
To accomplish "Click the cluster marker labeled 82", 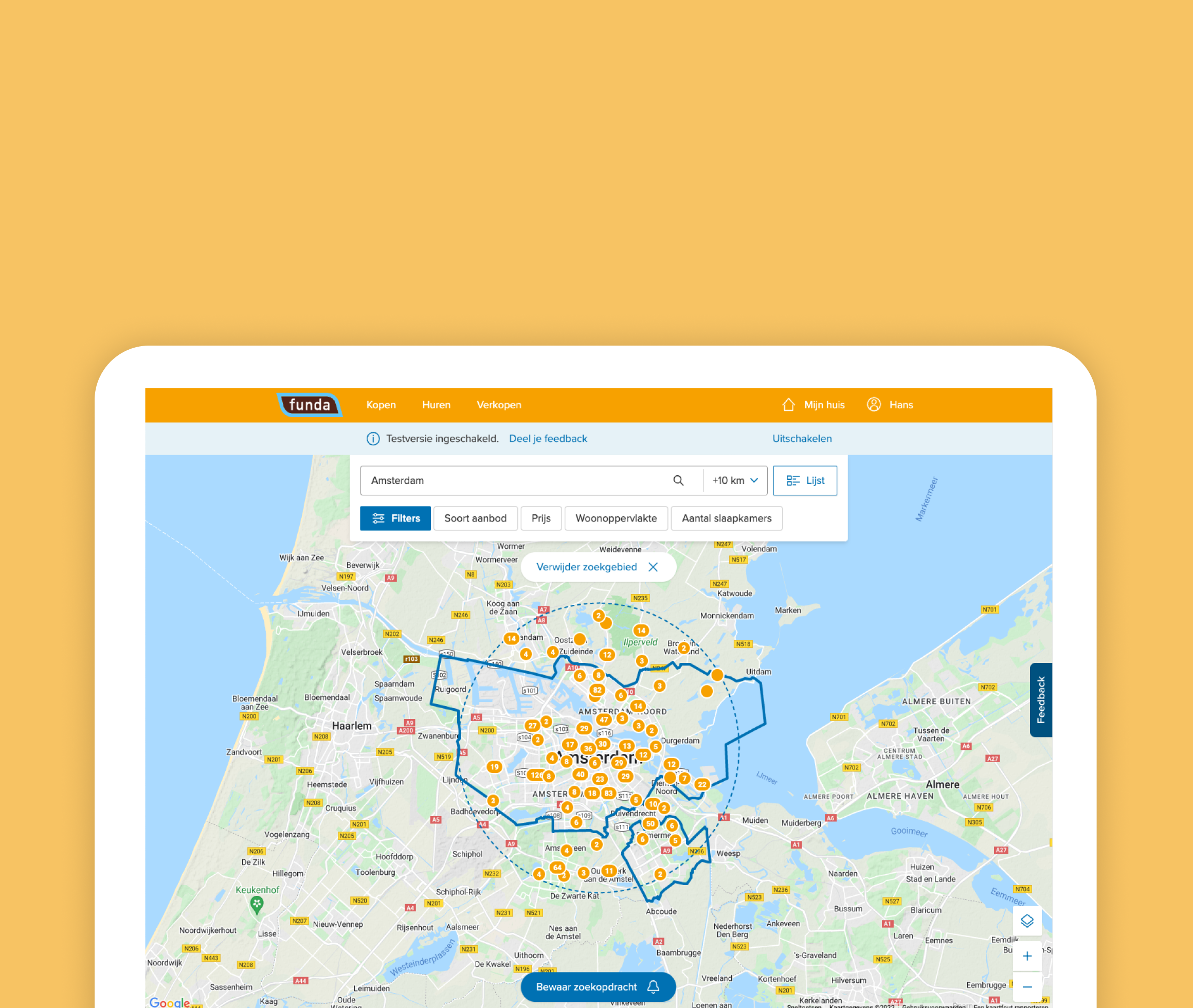I will [x=597, y=690].
